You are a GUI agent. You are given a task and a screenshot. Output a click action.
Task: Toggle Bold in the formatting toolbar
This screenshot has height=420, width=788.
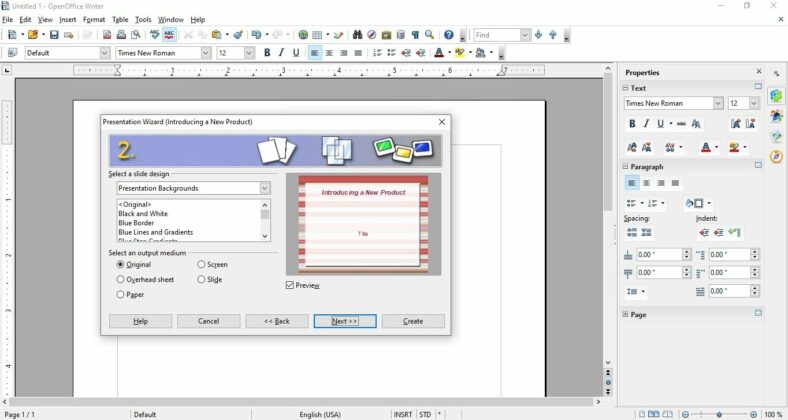click(x=267, y=53)
